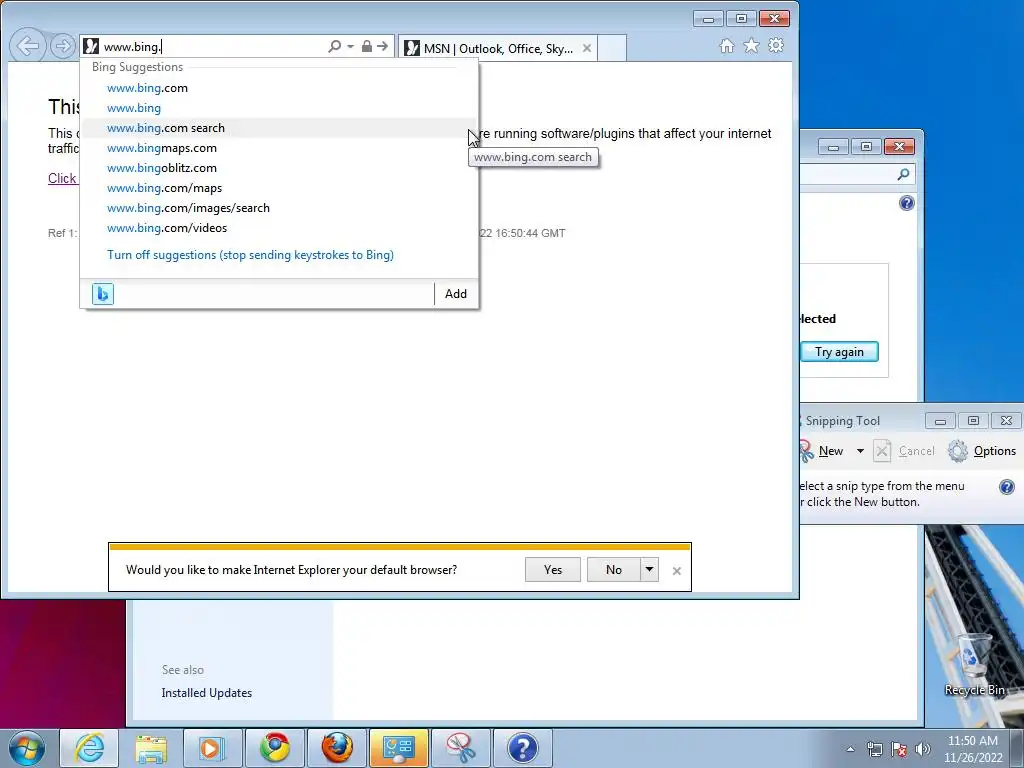The height and width of the screenshot is (768, 1024).
Task: Open the Recycle Bin desktop icon
Action: [974, 665]
